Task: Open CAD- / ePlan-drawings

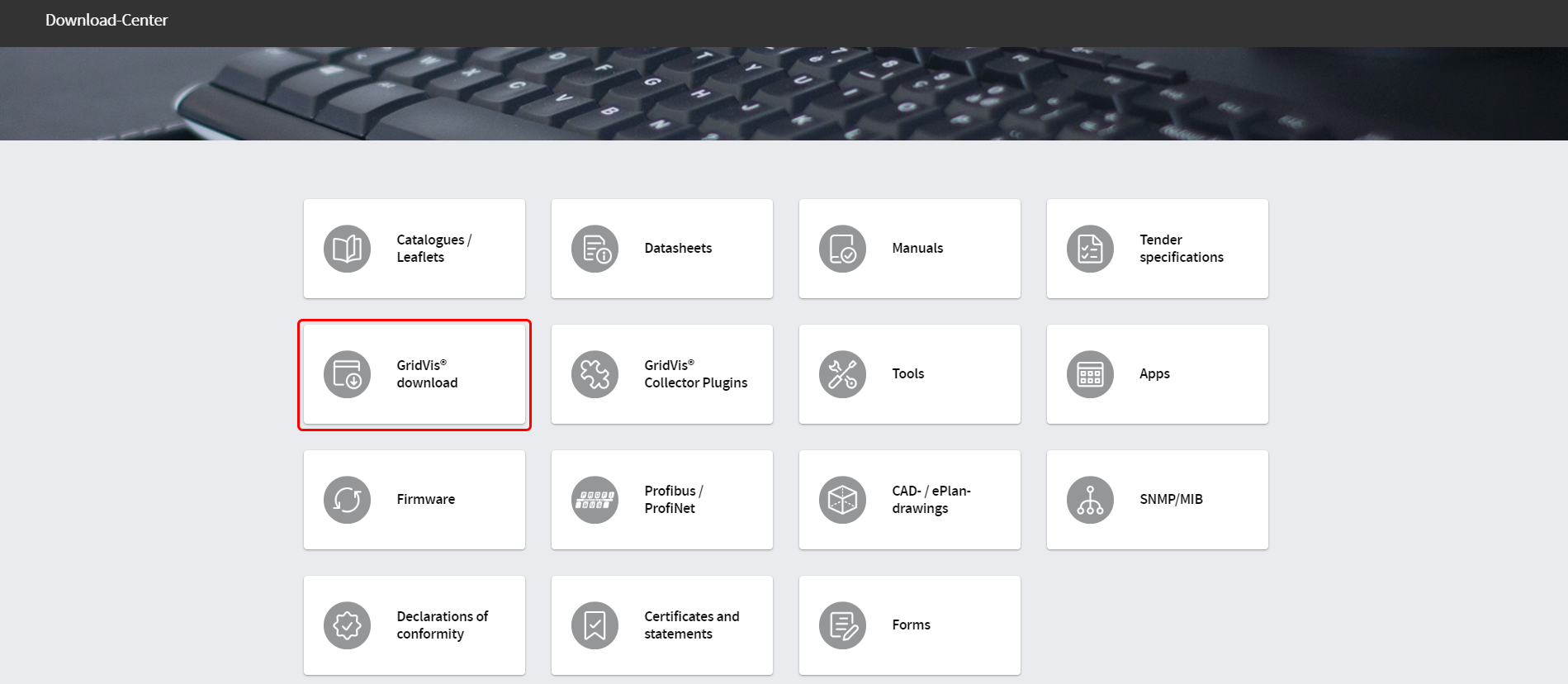Action: click(910, 500)
